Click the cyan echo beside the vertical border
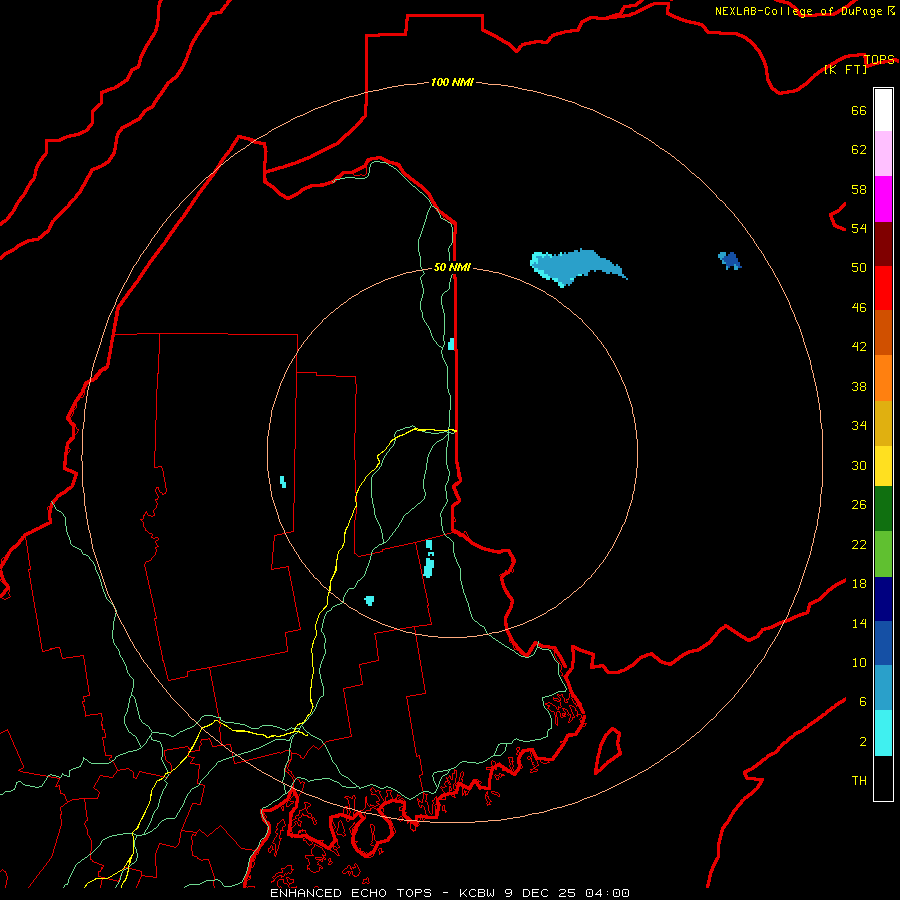This screenshot has height=900, width=900. [x=451, y=344]
